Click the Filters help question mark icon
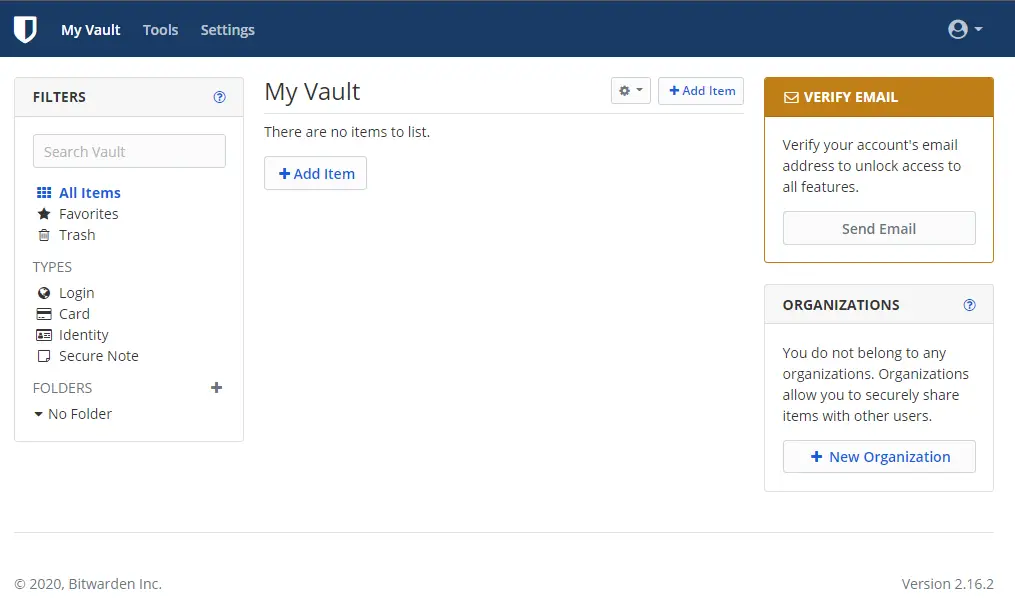Image resolution: width=1015 pixels, height=605 pixels. [220, 96]
